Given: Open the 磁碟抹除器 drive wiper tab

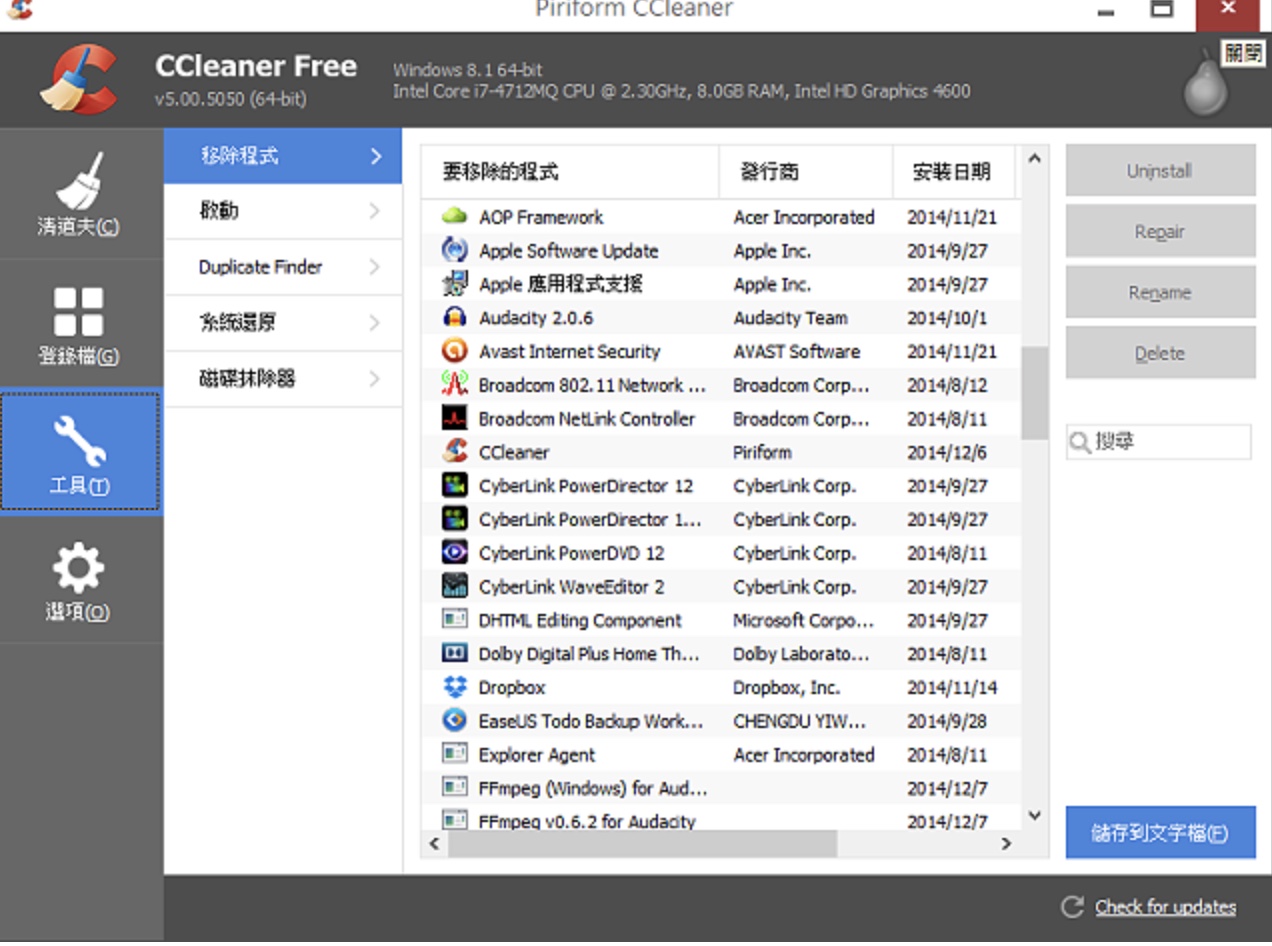Looking at the screenshot, I should [283, 379].
